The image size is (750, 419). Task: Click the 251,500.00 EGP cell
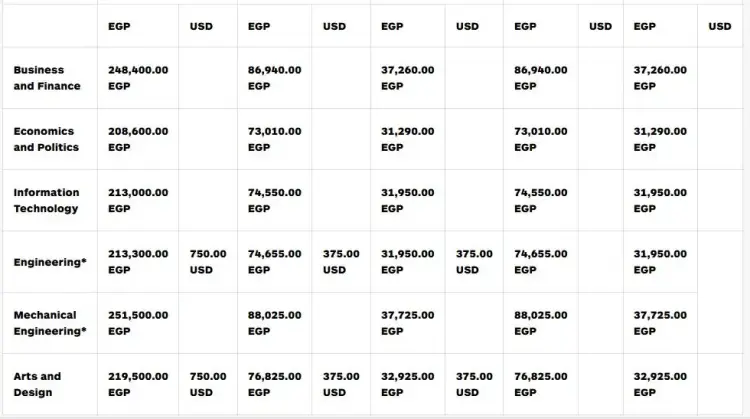[138, 323]
